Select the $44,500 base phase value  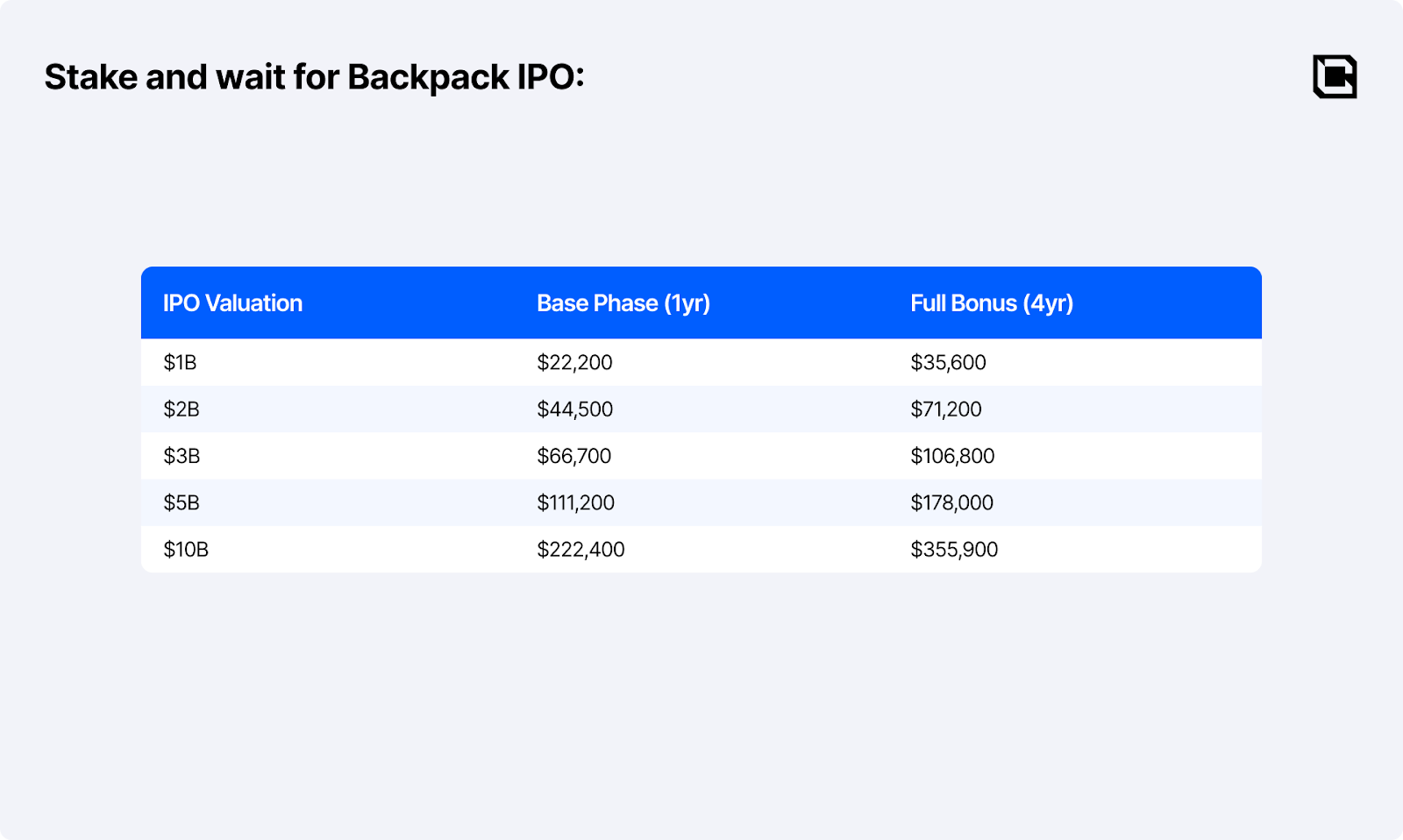tap(574, 409)
